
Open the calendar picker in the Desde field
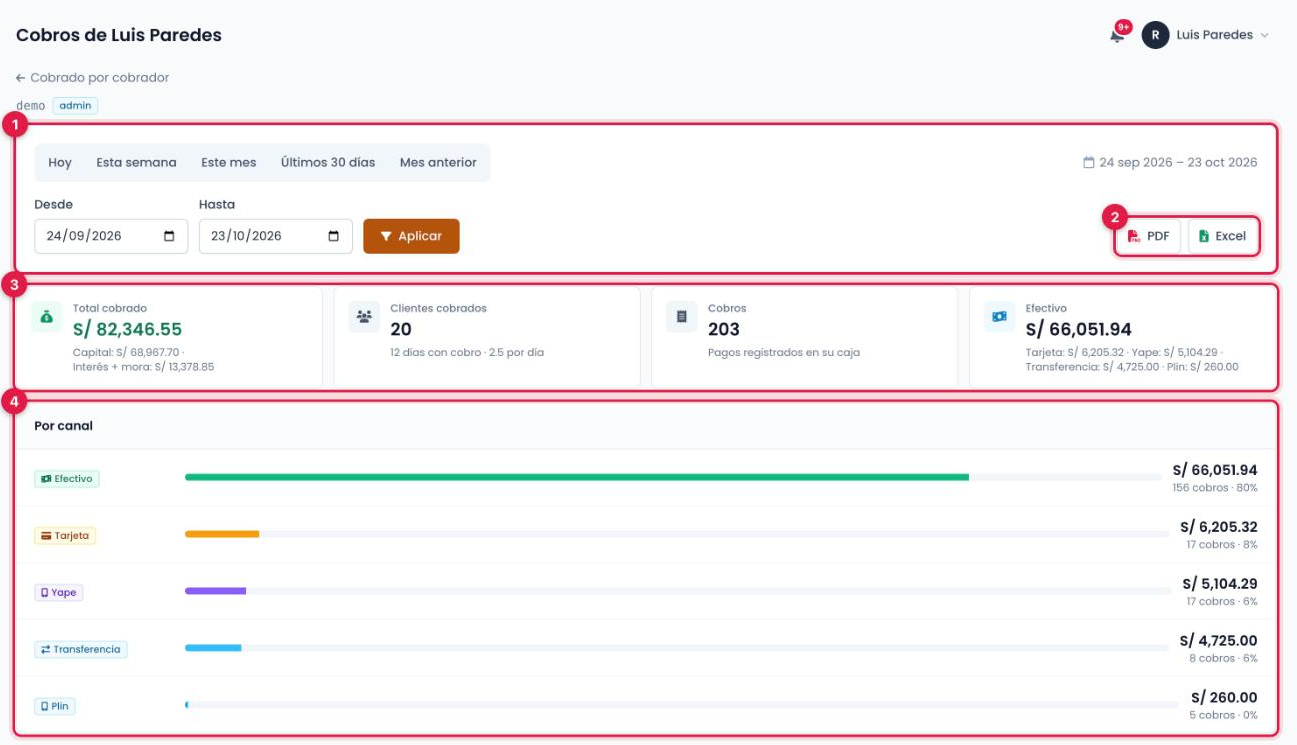tap(169, 236)
